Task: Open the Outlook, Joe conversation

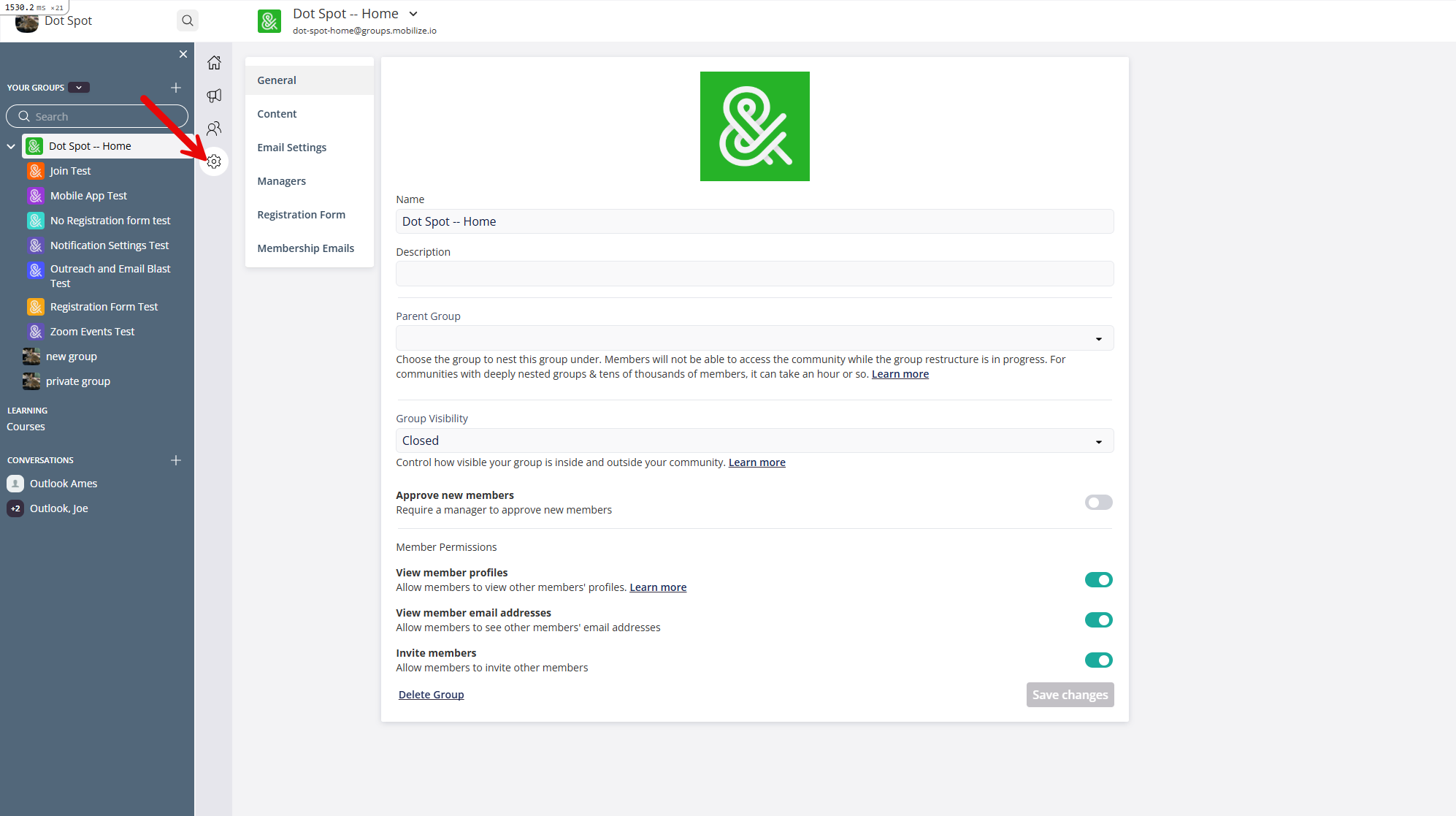Action: [x=58, y=508]
